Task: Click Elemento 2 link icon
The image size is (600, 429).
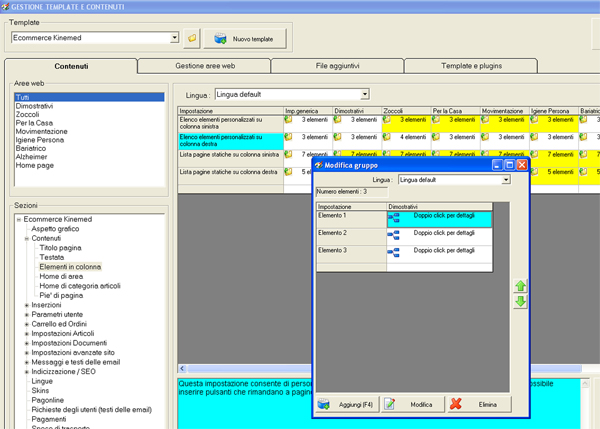Action: click(x=394, y=235)
